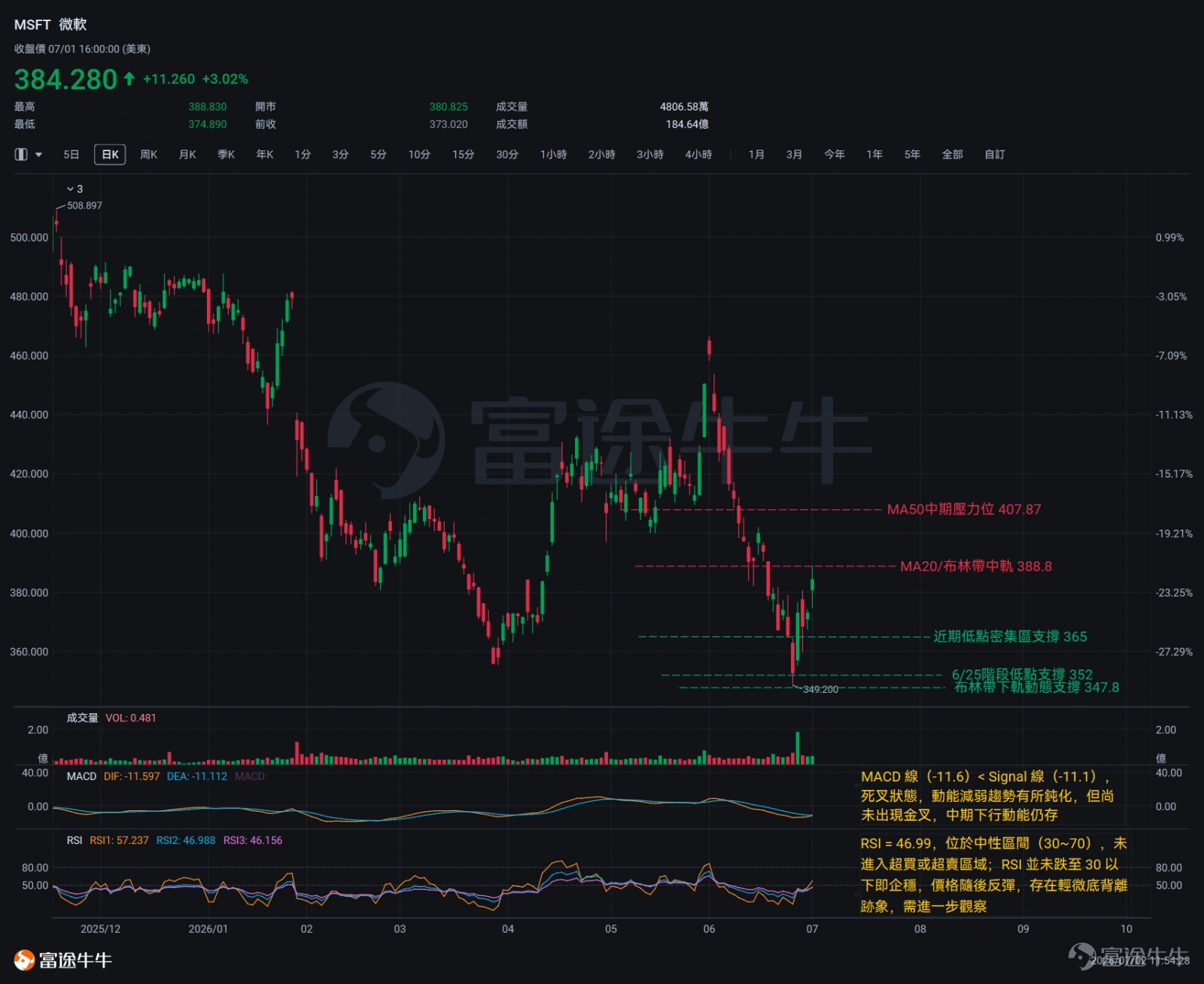
Task: Click the MSFT 微軟 stock title
Action: point(50,25)
